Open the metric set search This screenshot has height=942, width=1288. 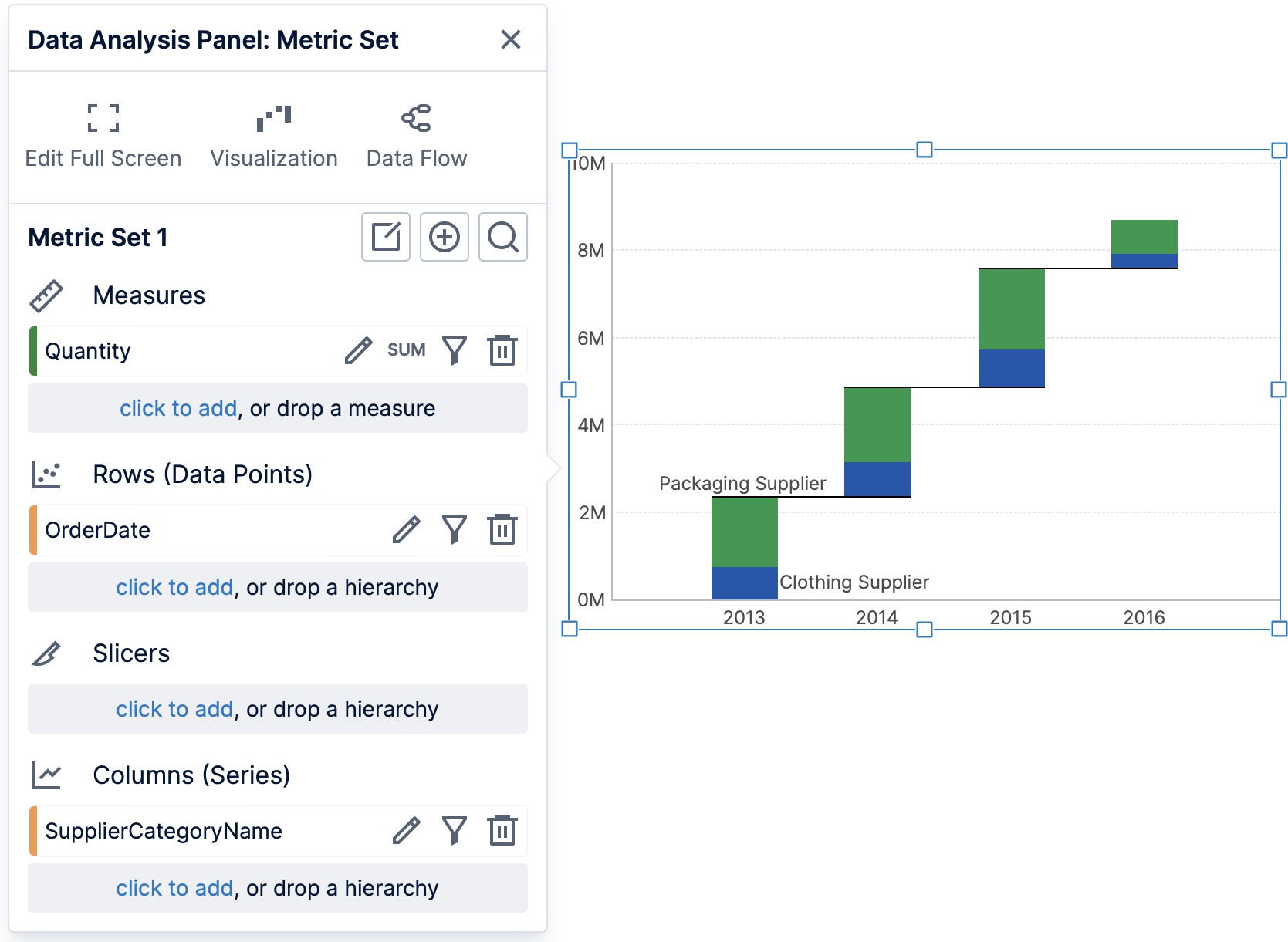pyautogui.click(x=502, y=237)
